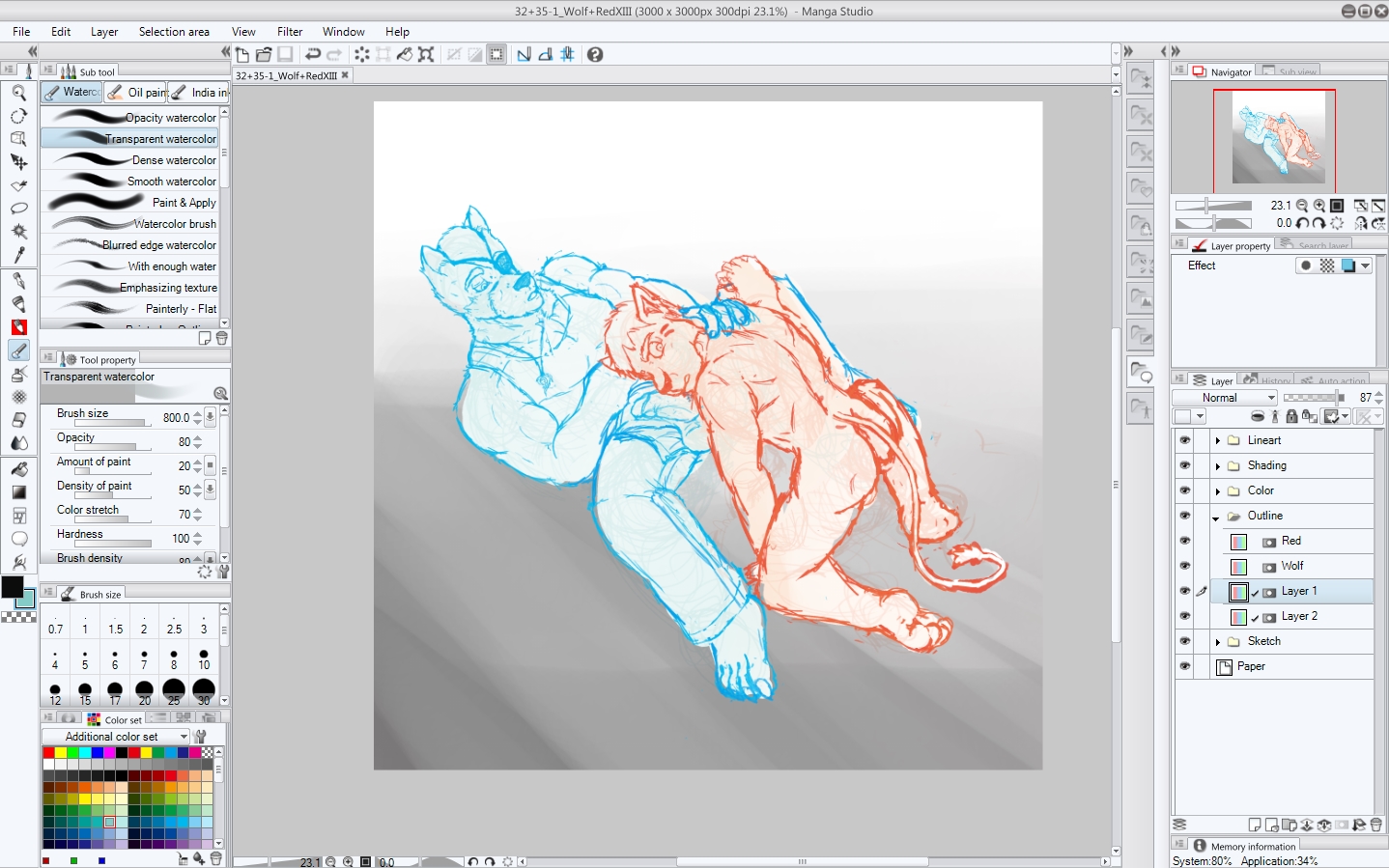
Task: Open the palette color dropdown in Layer panel
Action: 1189,416
